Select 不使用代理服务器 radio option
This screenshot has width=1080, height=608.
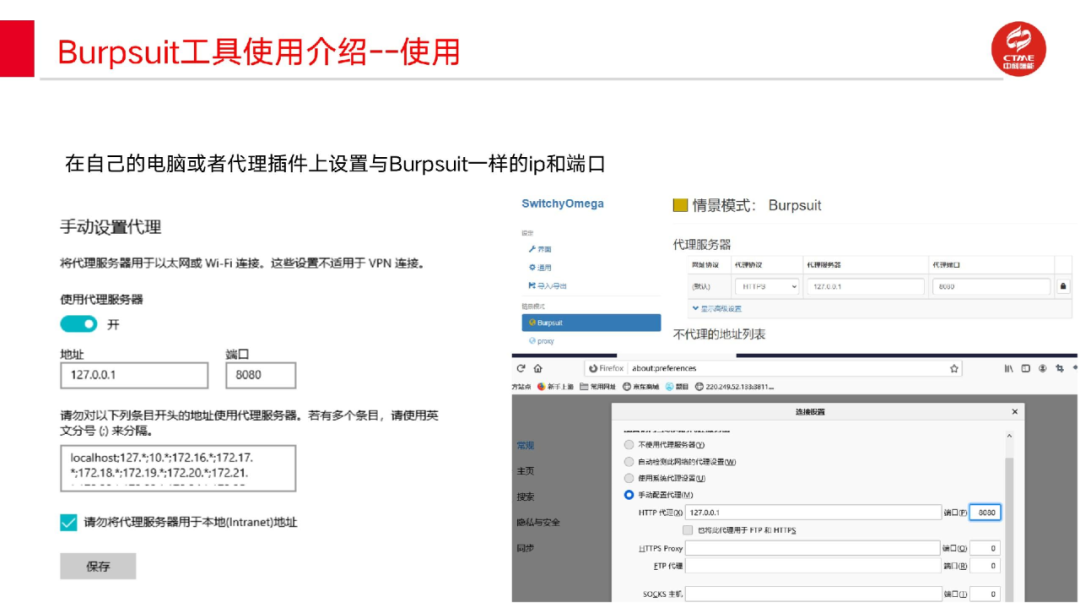628,445
